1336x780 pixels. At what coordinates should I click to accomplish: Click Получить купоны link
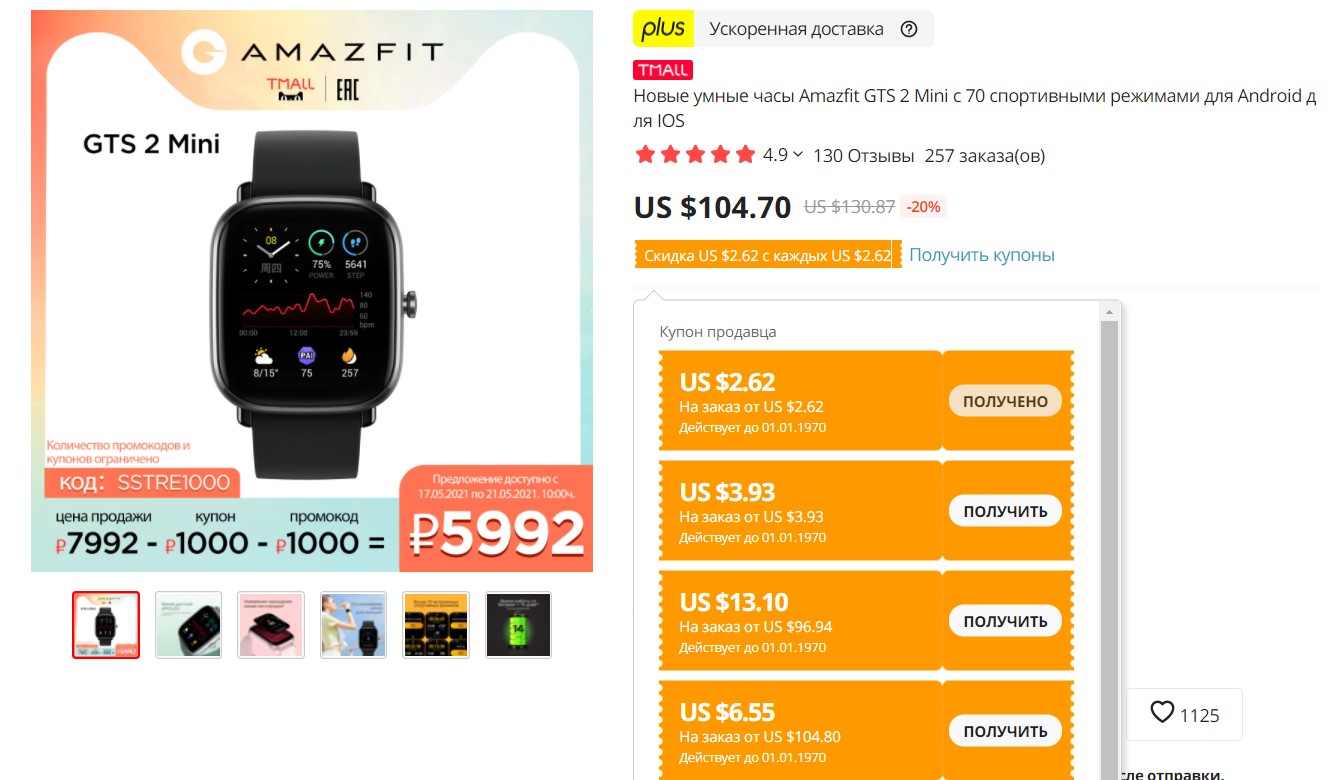click(x=981, y=255)
